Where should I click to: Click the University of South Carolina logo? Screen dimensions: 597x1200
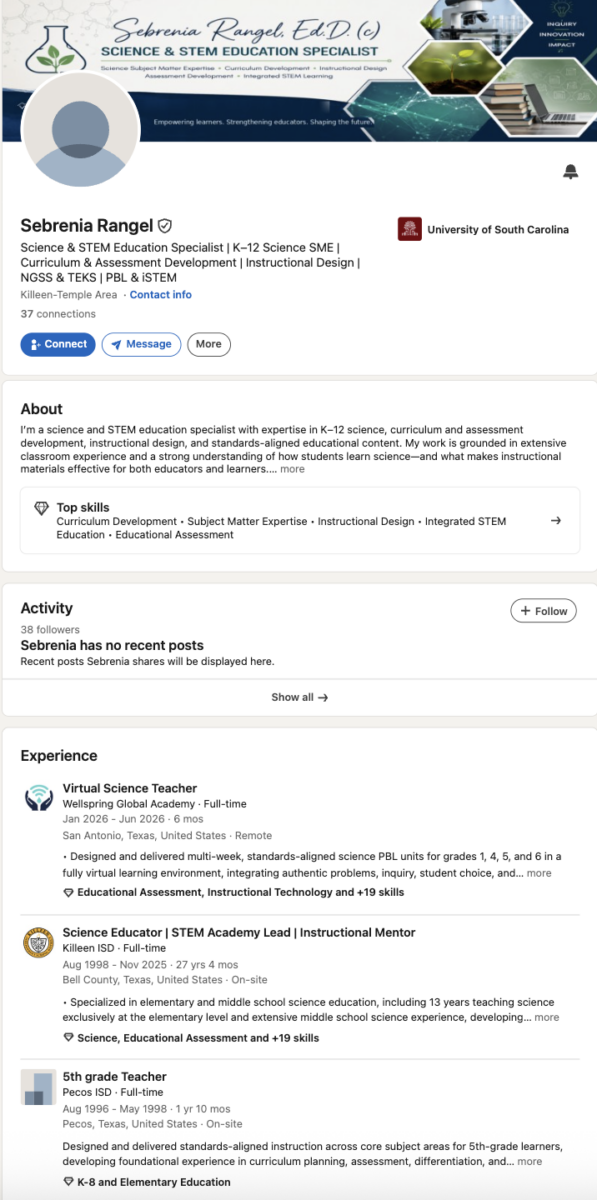tap(409, 229)
